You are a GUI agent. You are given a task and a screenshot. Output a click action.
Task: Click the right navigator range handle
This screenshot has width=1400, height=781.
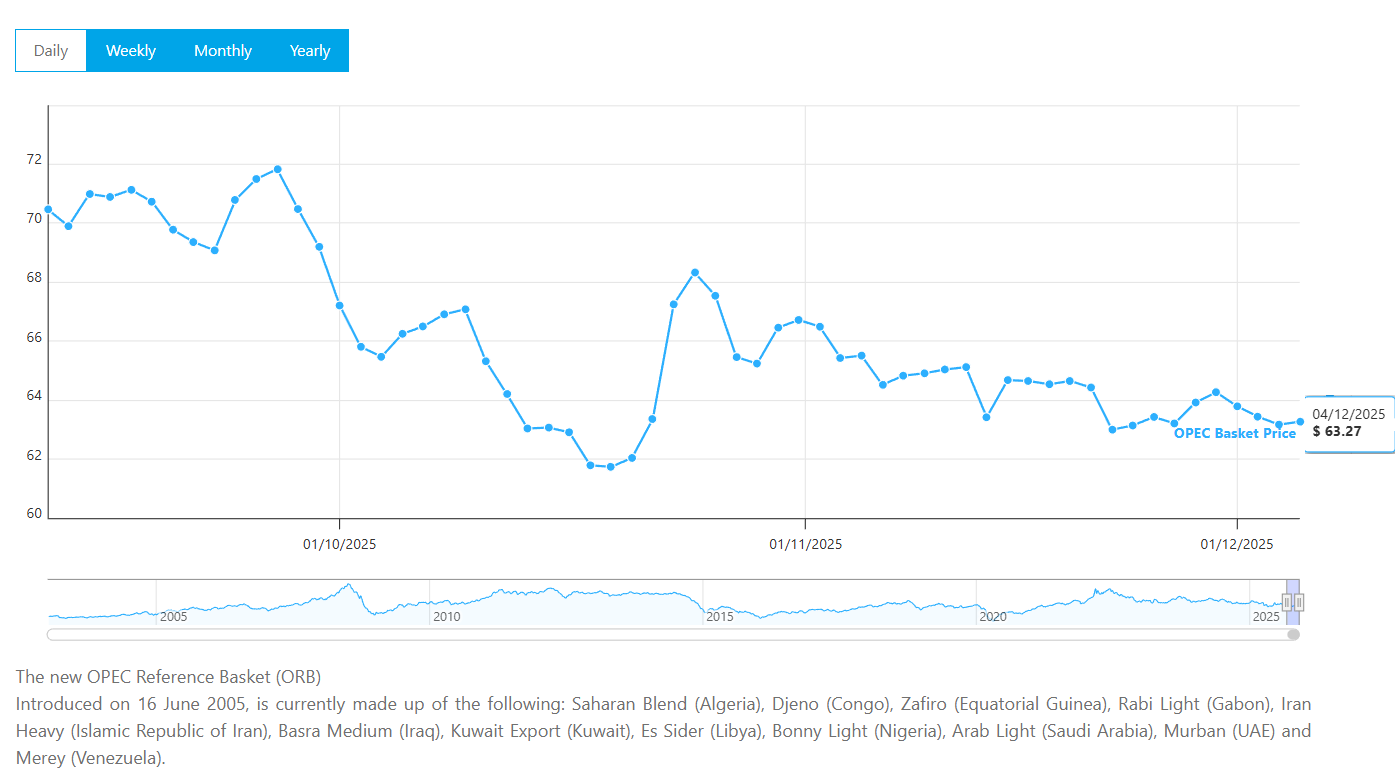pyautogui.click(x=1299, y=602)
